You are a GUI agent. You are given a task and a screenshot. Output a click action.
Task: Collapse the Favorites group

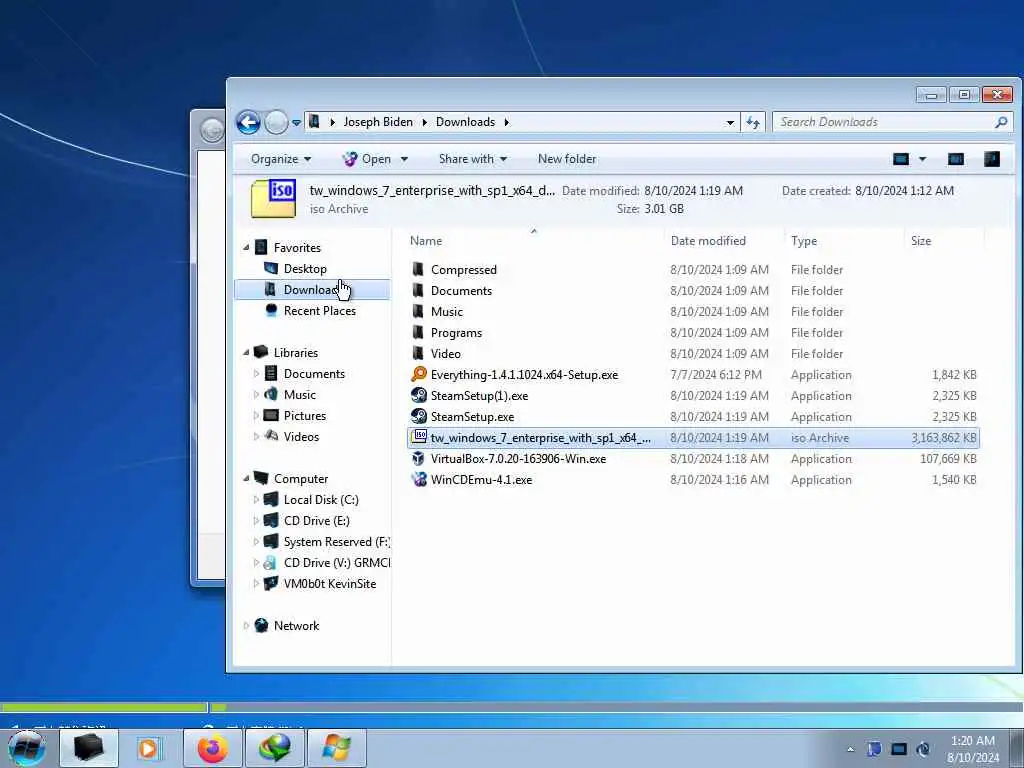coord(246,248)
